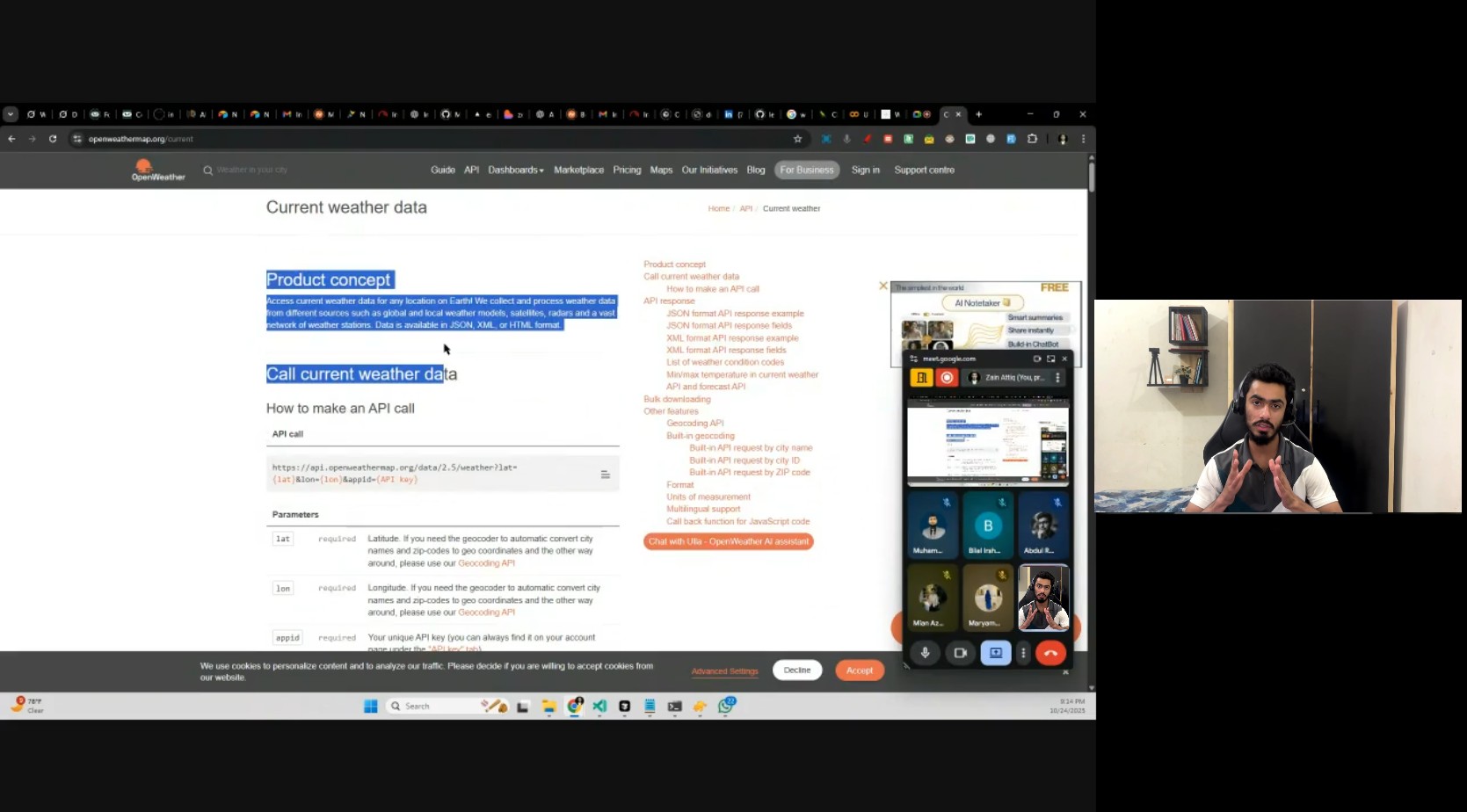Open a new browser tab
Image resolution: width=1467 pixels, height=812 pixels.
coord(978,114)
